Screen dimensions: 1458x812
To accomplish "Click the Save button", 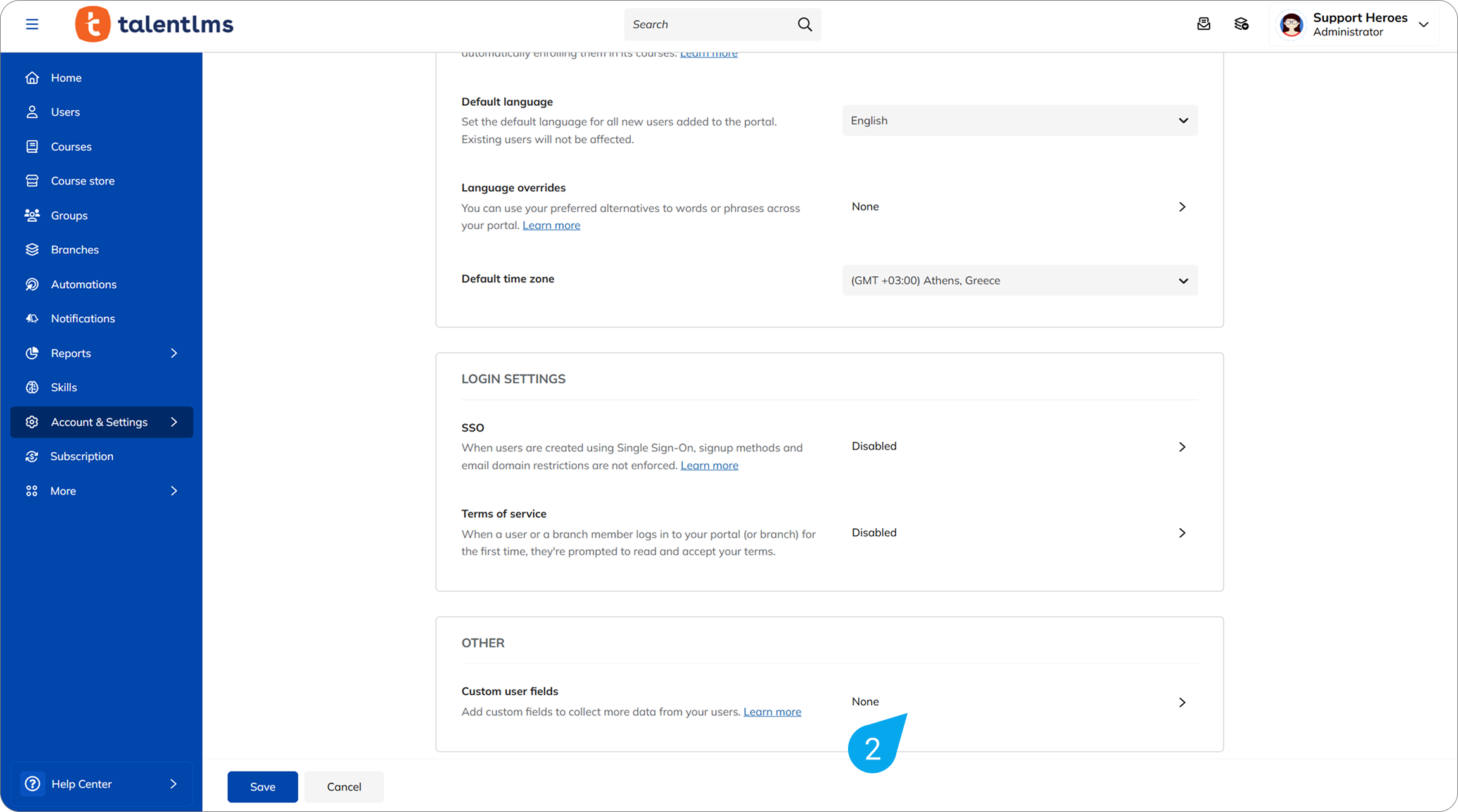I will (x=262, y=787).
